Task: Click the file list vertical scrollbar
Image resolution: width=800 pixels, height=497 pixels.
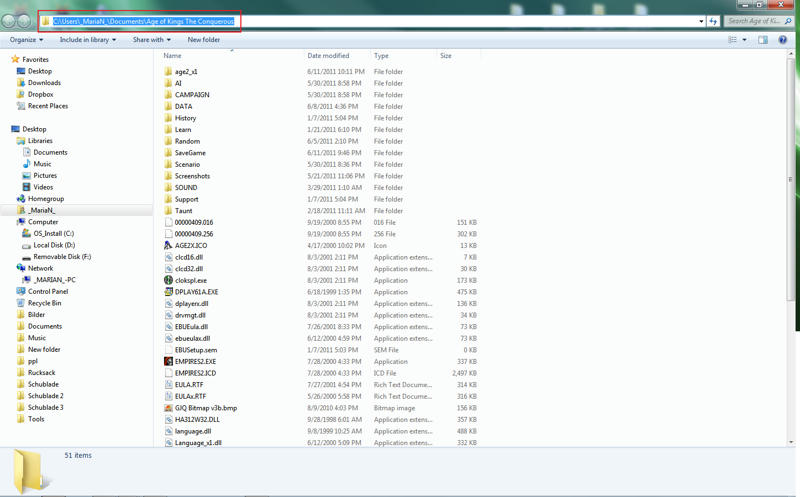Action: pyautogui.click(x=792, y=180)
